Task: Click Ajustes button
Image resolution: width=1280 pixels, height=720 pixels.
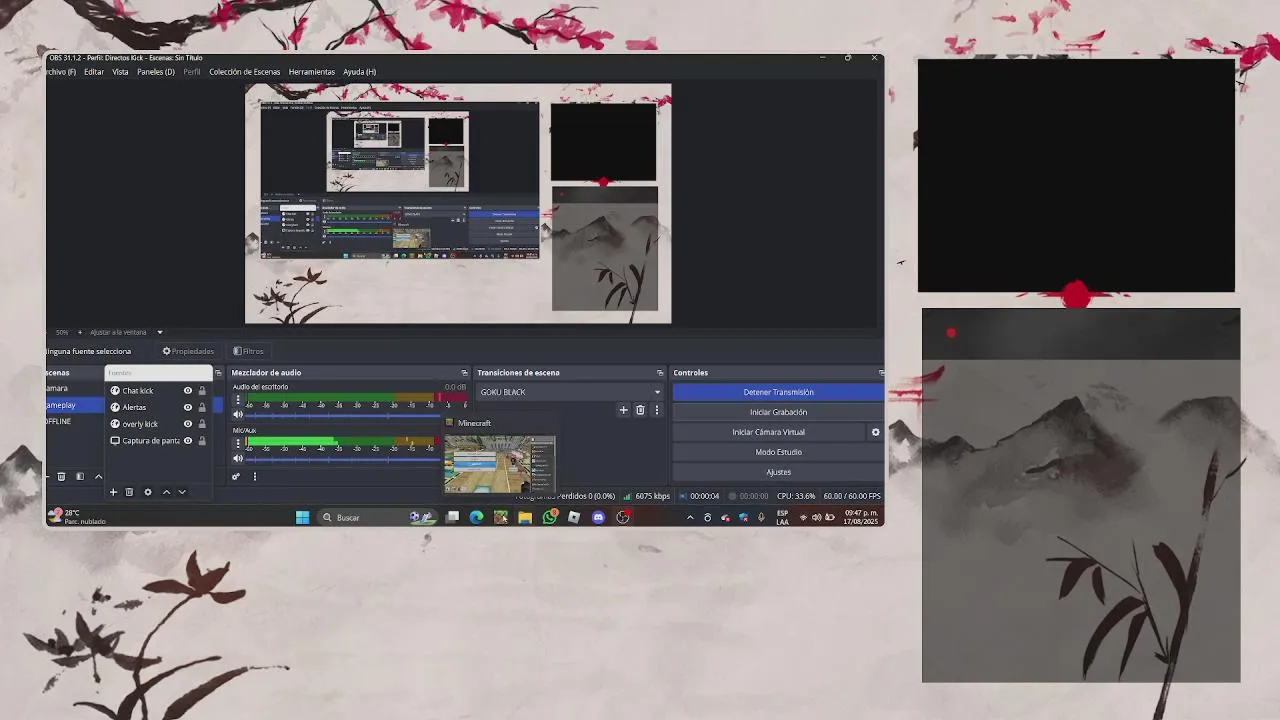Action: 778,472
